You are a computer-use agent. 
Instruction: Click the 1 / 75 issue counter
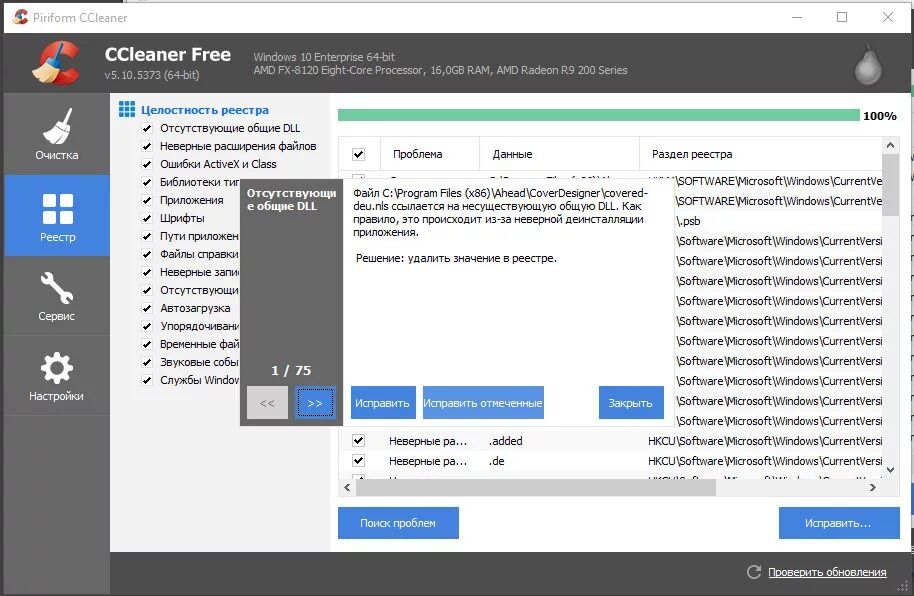pos(291,370)
